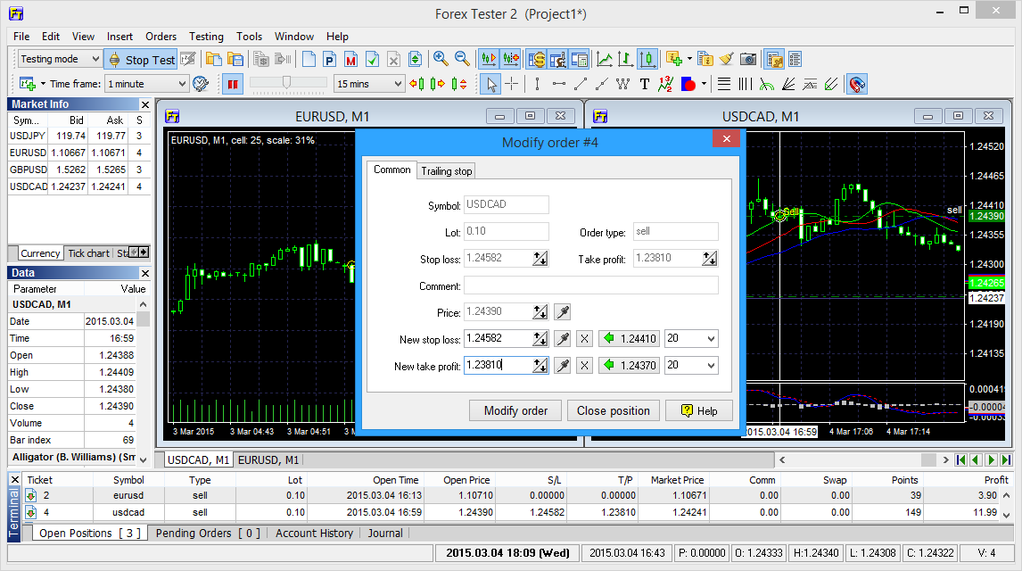Click the Close position button
Screen dimensions: 1022x571
coord(613,411)
